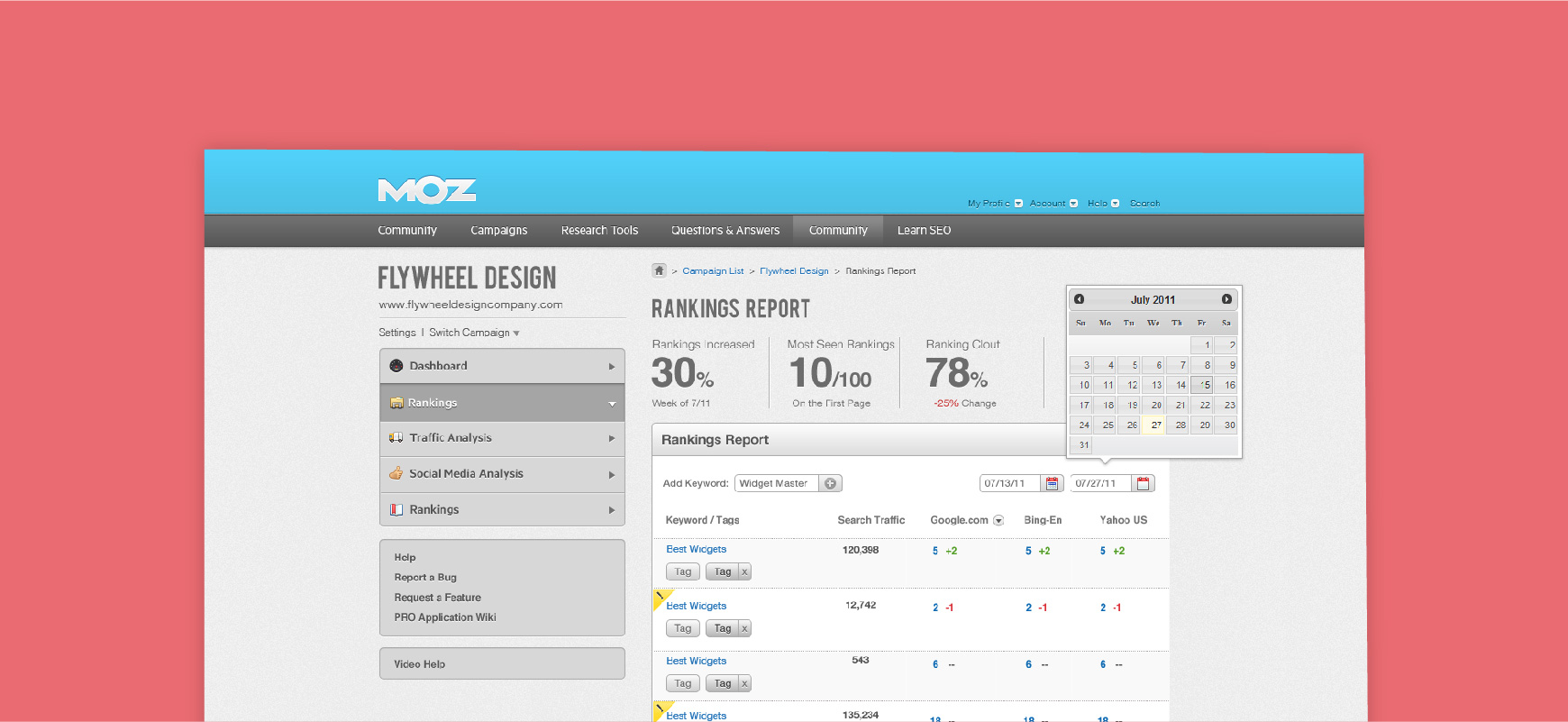Open Best Widgets keyword with 543 traffic
Viewport: 1568px width, 722px height.
pyautogui.click(x=696, y=662)
